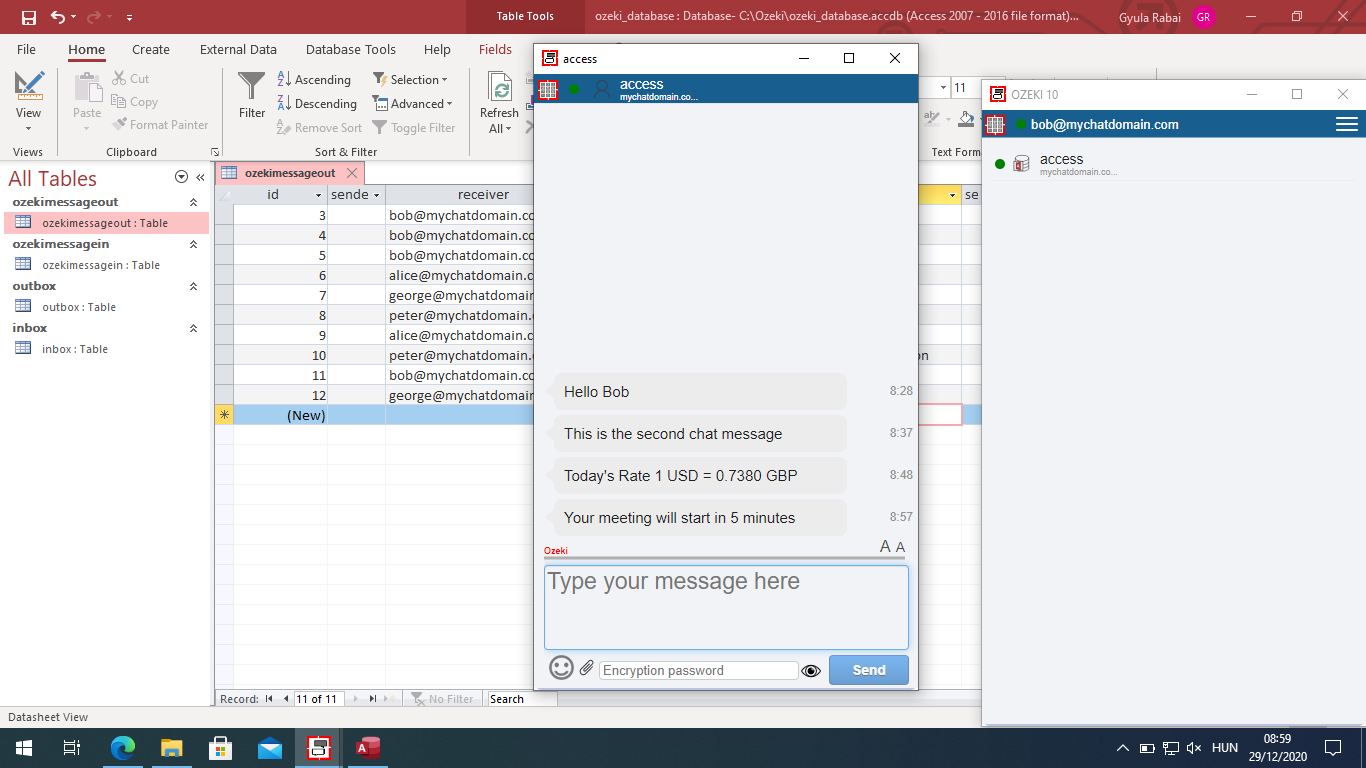Click the Encryption password field
Viewport: 1366px width, 768px height.
[x=697, y=670]
